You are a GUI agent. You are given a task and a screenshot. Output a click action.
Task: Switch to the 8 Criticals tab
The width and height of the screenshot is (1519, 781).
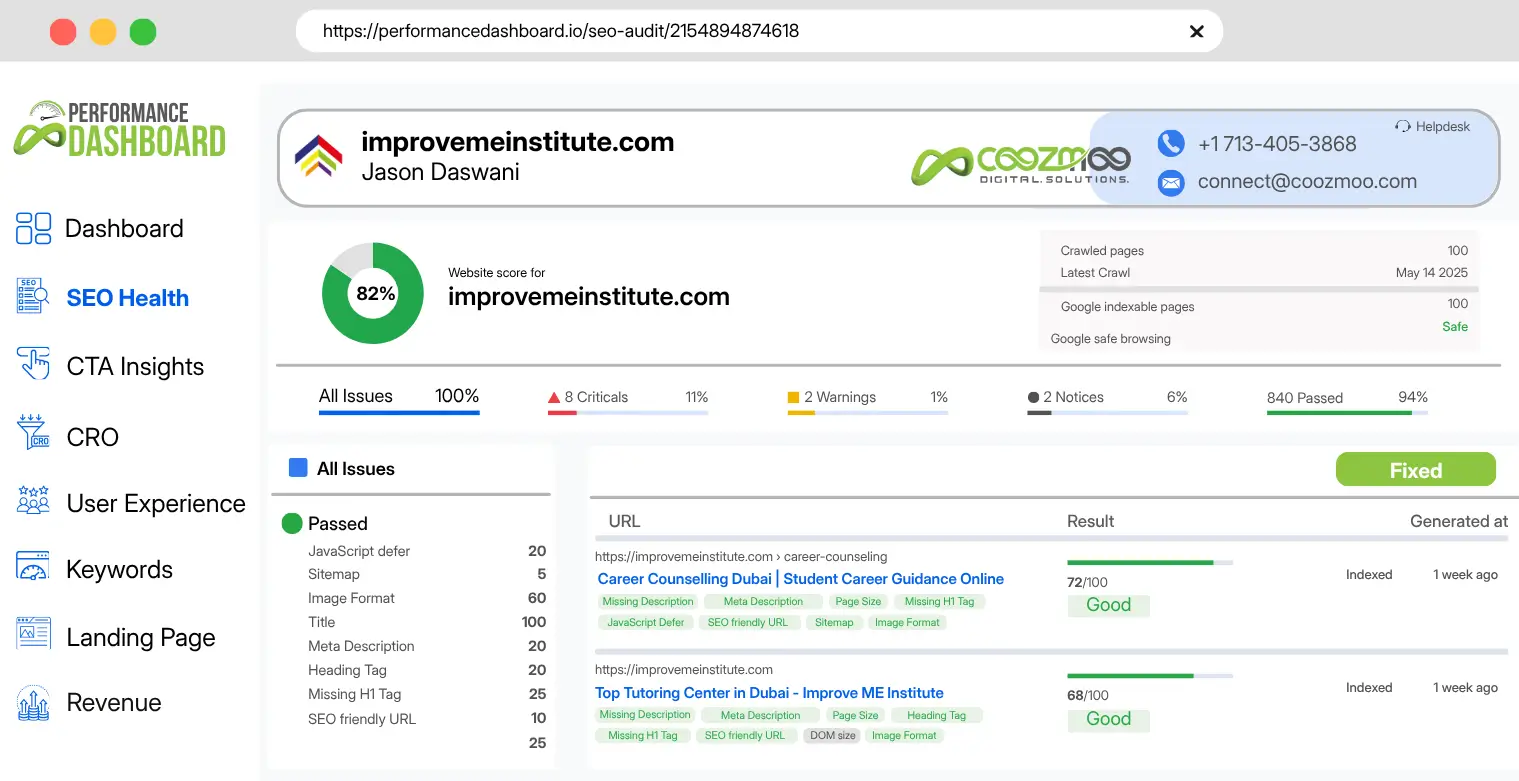point(628,399)
